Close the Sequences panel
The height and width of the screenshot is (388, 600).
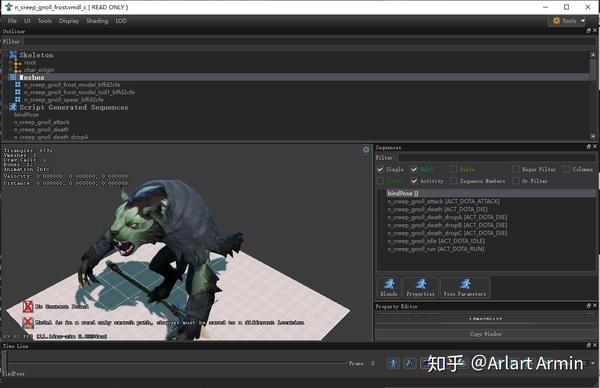[595, 147]
